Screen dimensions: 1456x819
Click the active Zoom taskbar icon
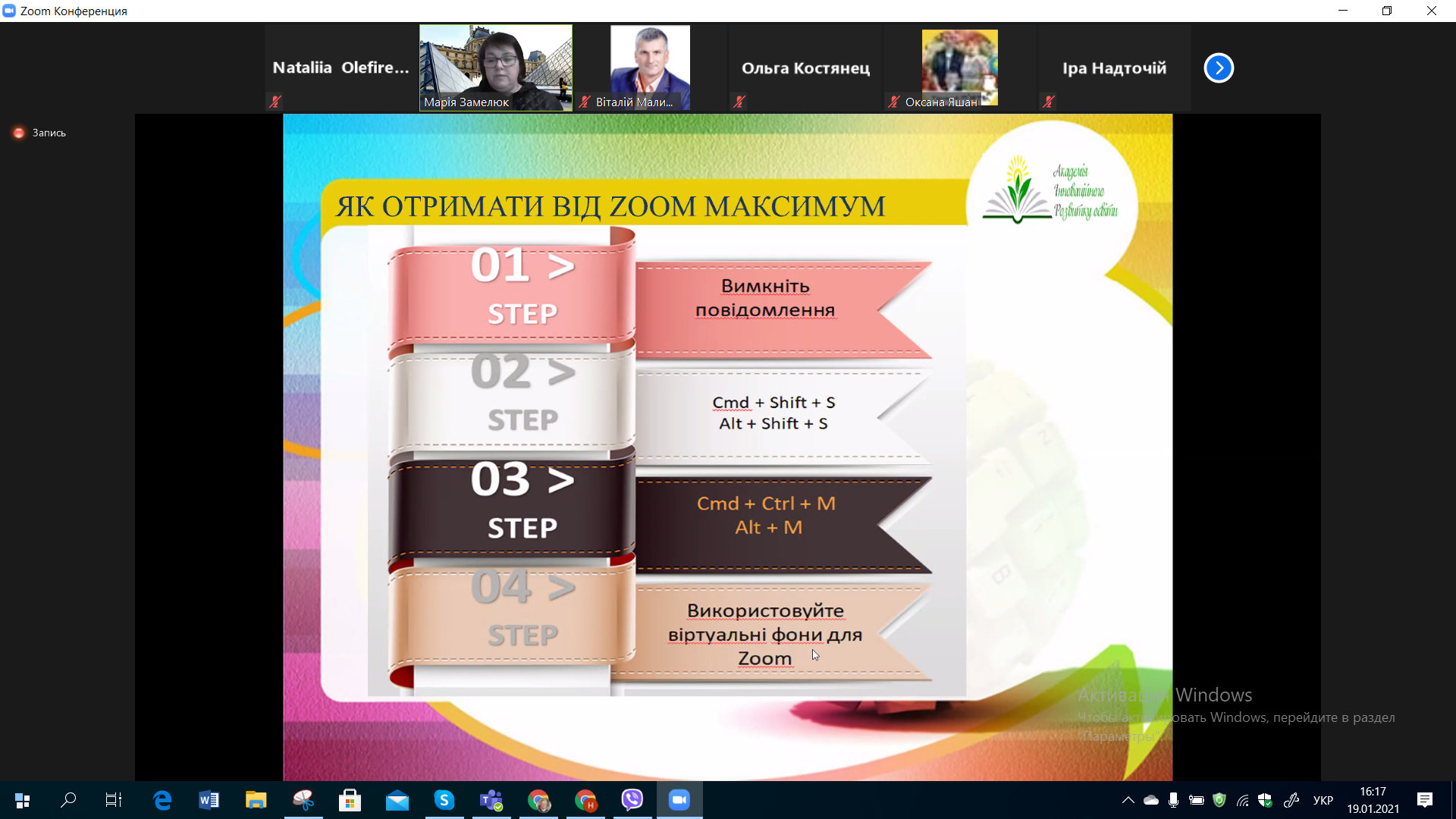point(679,800)
